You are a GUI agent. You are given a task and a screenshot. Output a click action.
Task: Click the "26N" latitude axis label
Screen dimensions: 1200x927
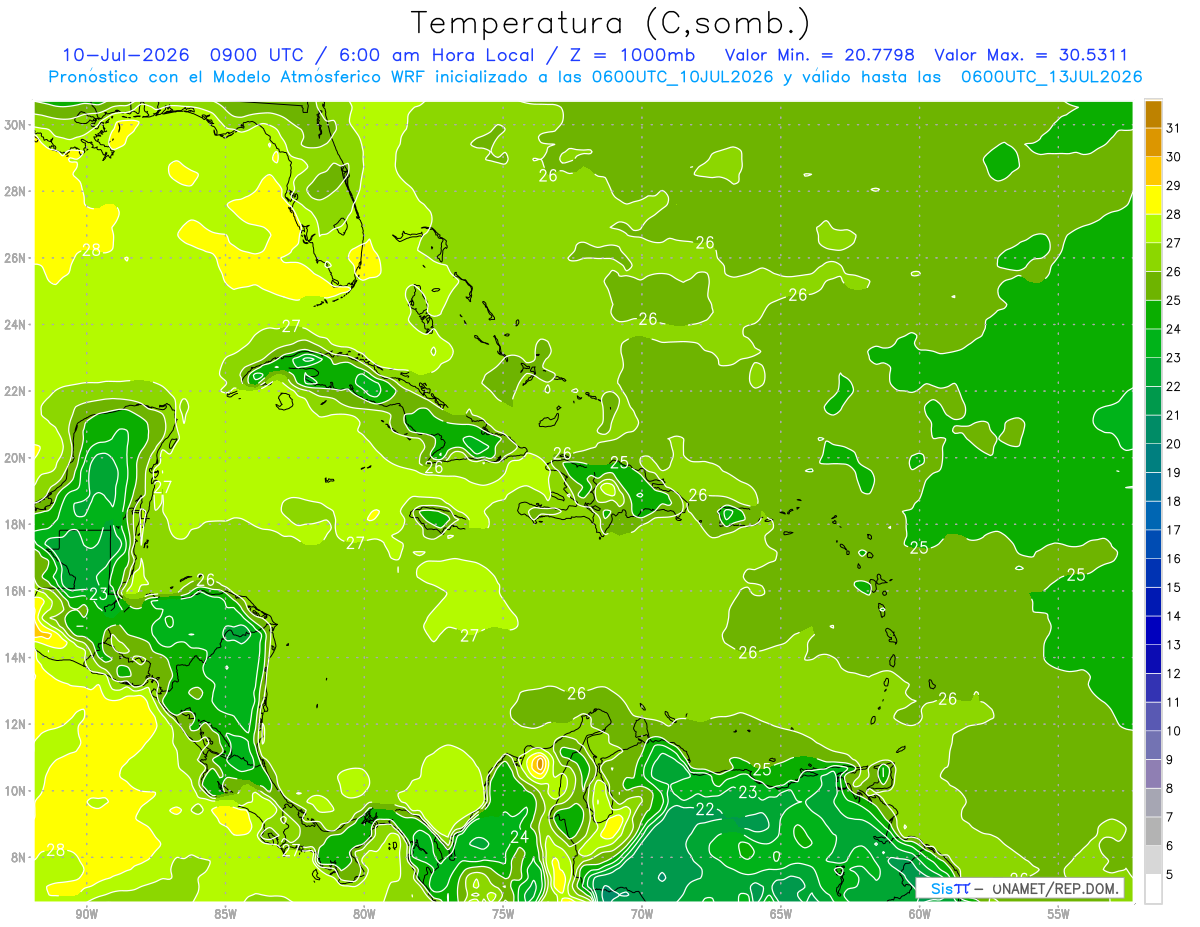(x=17, y=258)
